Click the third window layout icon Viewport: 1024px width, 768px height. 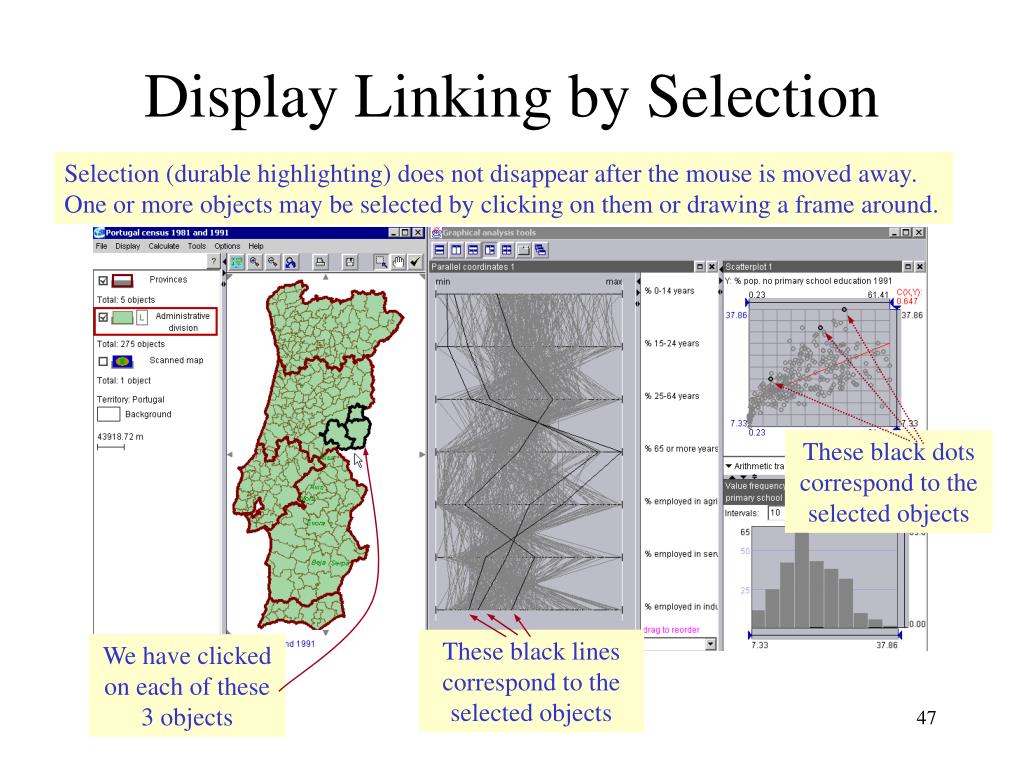(473, 249)
